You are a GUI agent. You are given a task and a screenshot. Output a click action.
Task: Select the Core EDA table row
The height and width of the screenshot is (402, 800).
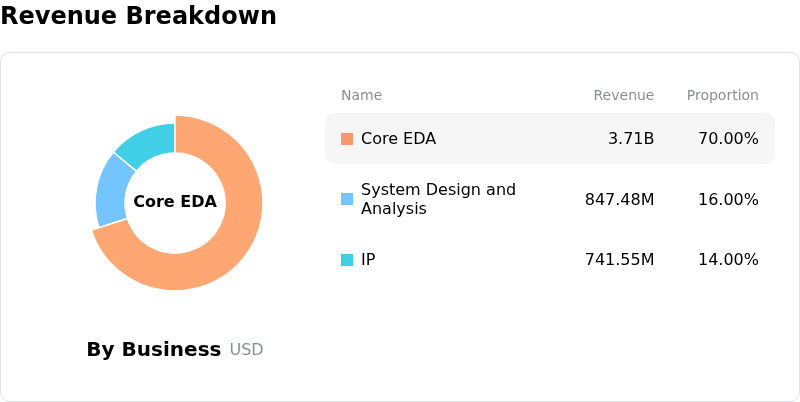point(550,139)
